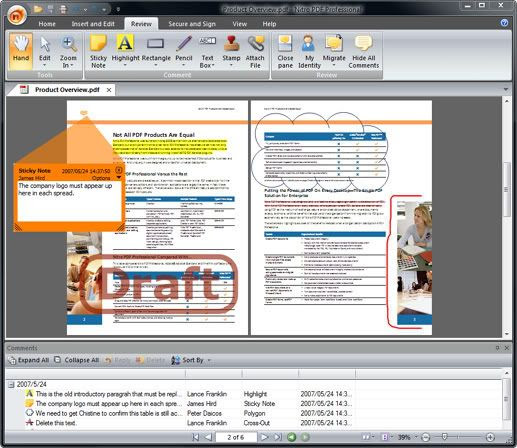Open the Stamp tool
The width and height of the screenshot is (517, 448).
[x=231, y=52]
